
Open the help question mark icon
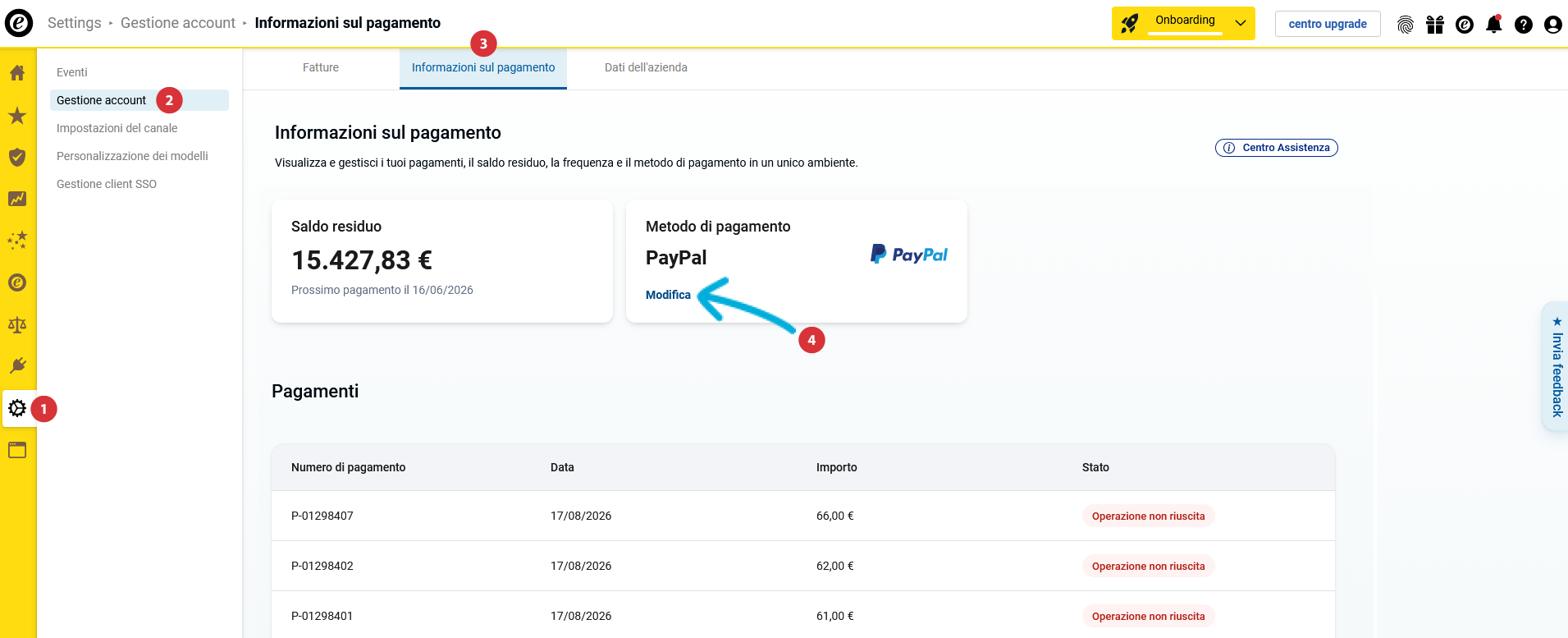coord(1524,25)
